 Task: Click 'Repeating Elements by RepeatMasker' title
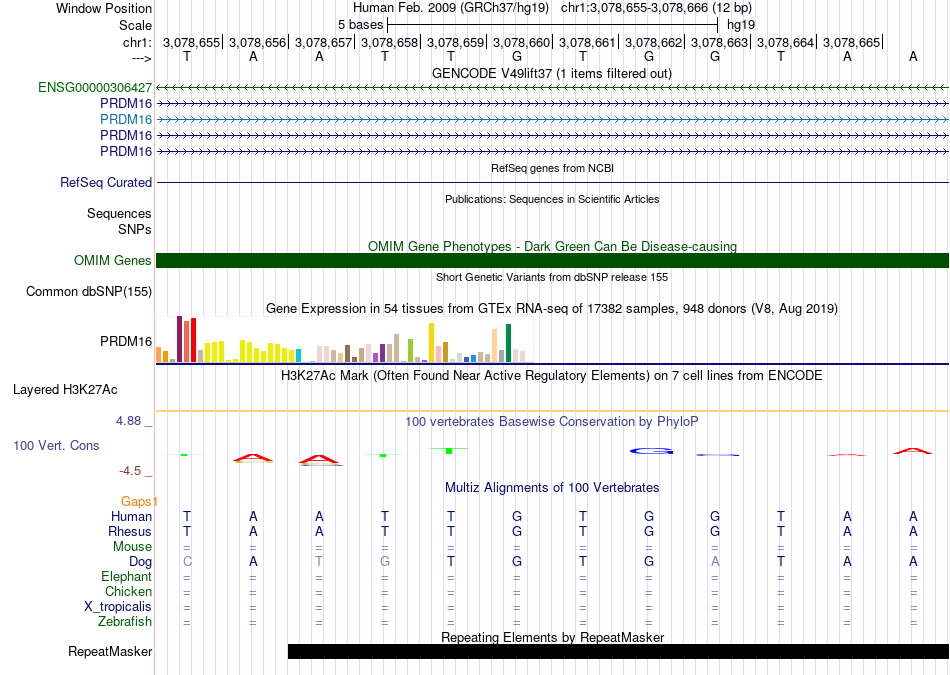pos(552,637)
